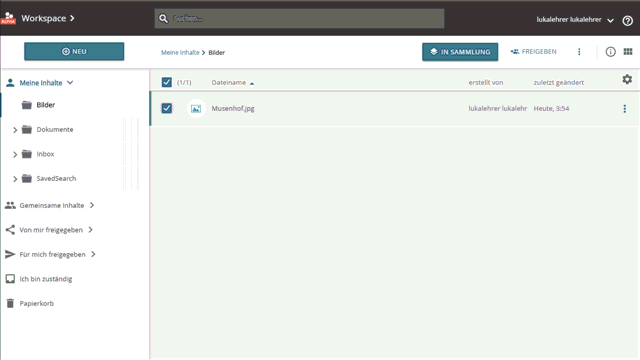Expand Gemeinsame Inhalte chevron

click(92, 205)
